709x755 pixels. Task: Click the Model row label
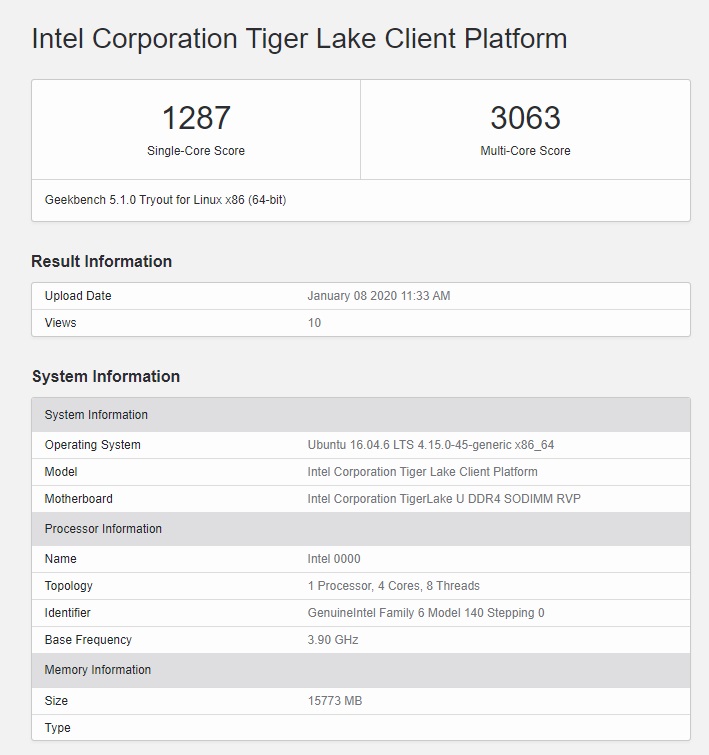61,471
